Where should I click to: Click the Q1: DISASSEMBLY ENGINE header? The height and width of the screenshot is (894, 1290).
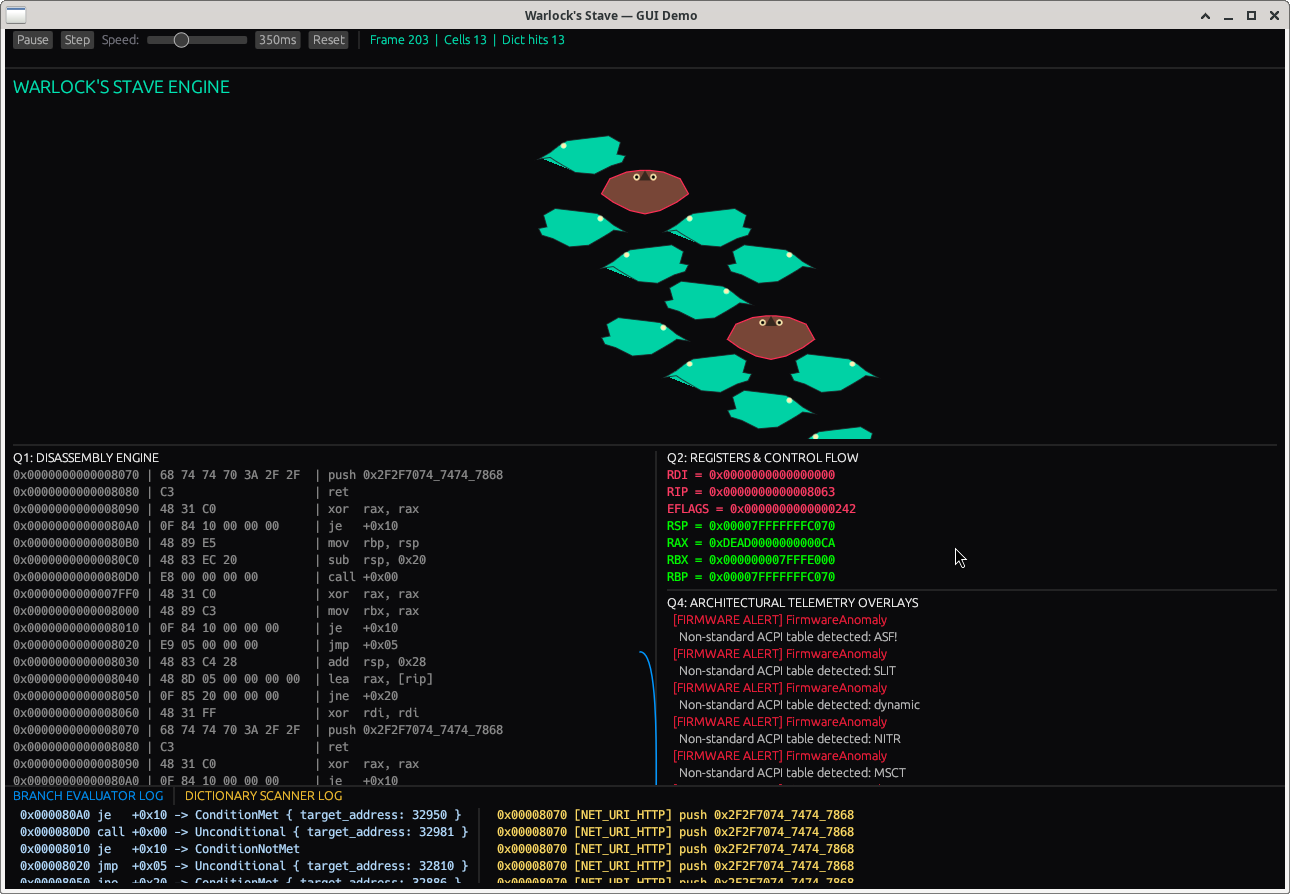click(86, 458)
